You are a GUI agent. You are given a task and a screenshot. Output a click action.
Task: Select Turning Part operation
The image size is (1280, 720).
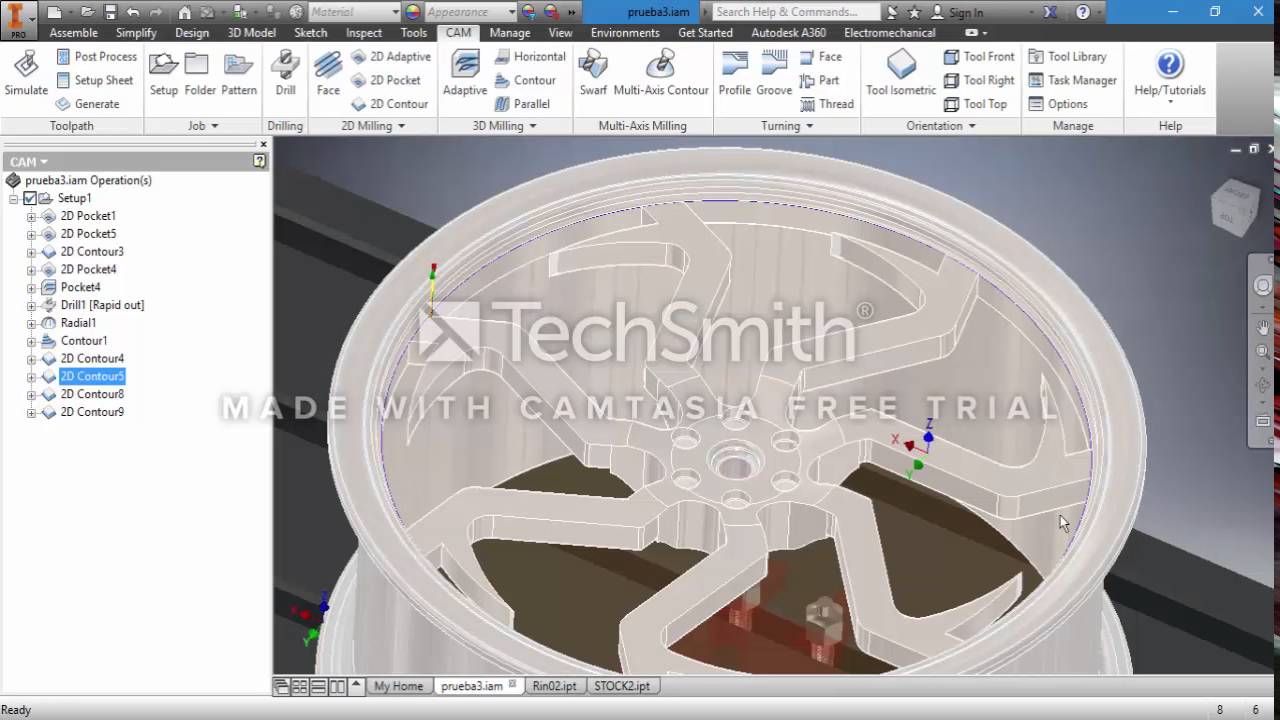820,80
